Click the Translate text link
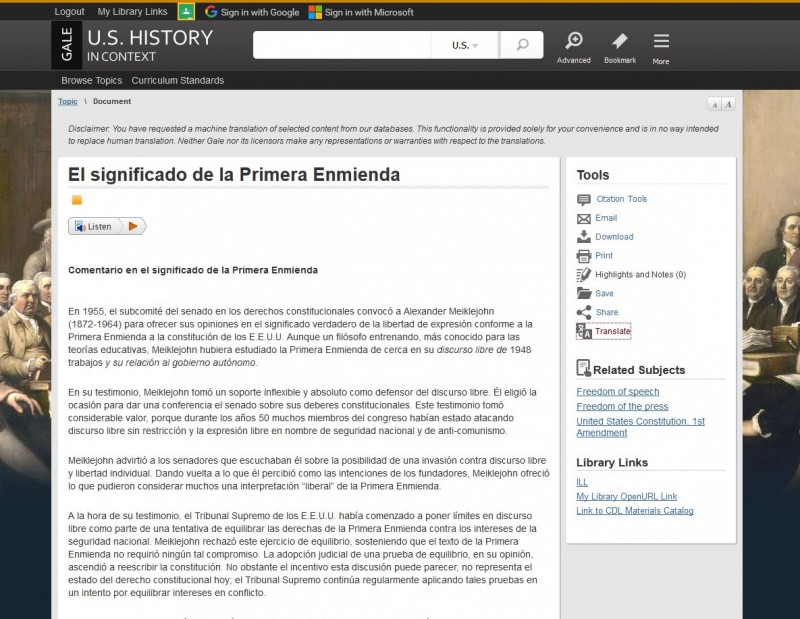800x619 pixels. coord(613,331)
